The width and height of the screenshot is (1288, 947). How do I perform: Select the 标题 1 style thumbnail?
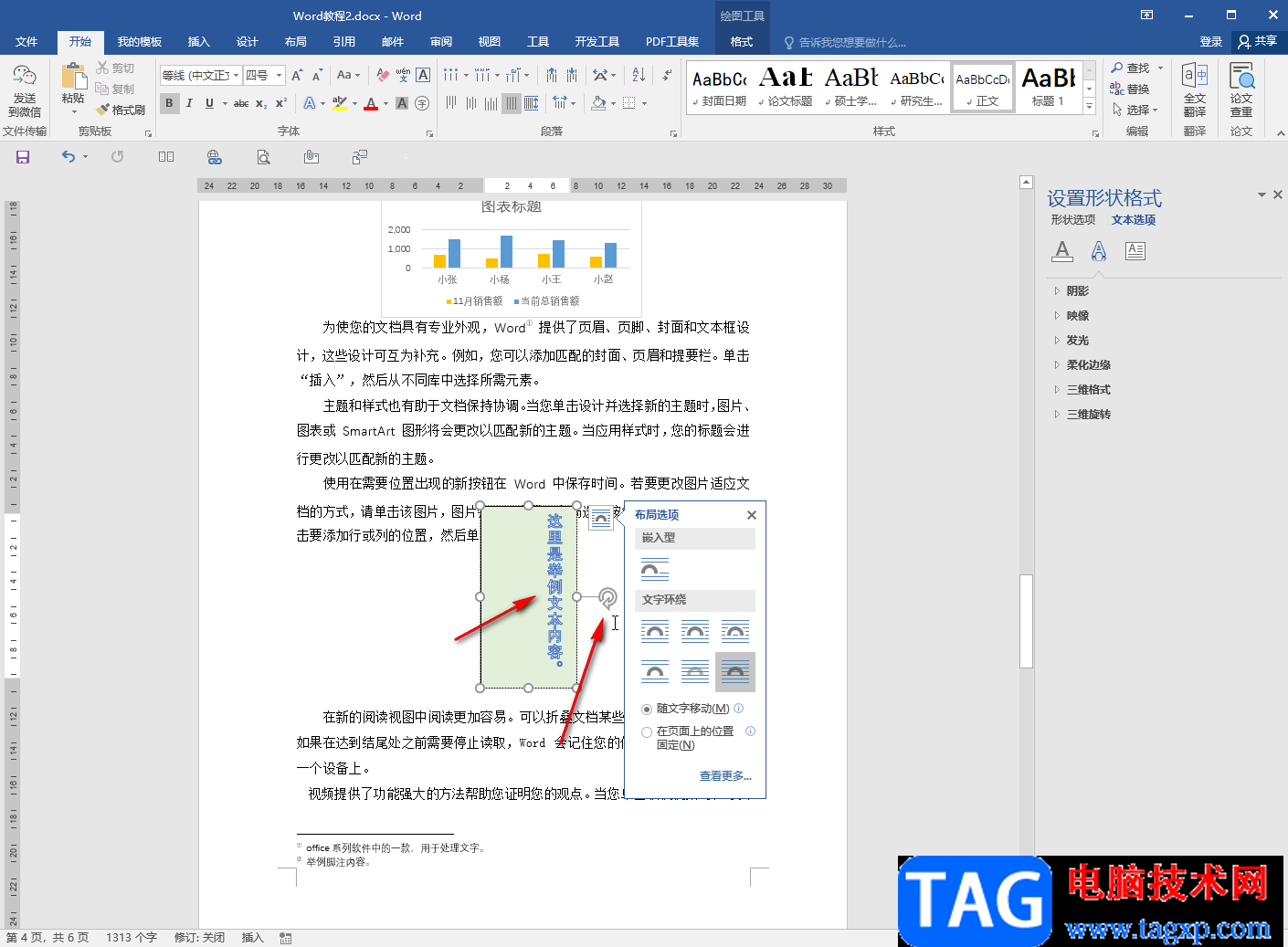click(x=1048, y=87)
